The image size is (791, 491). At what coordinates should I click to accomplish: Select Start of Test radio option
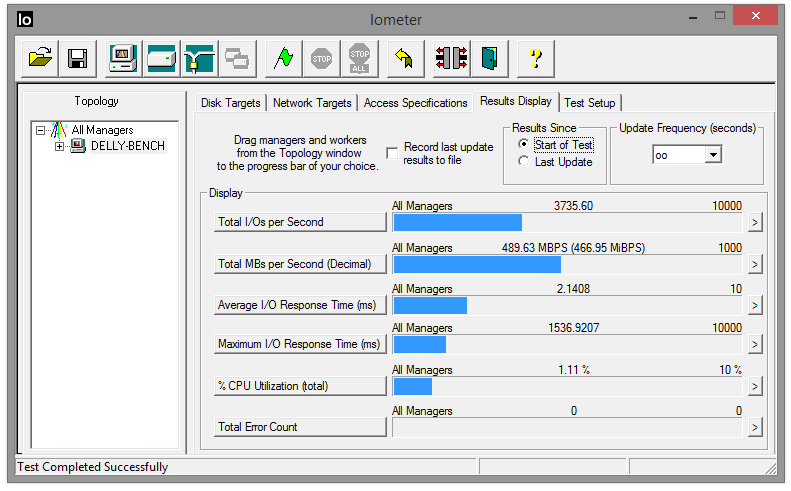click(524, 144)
